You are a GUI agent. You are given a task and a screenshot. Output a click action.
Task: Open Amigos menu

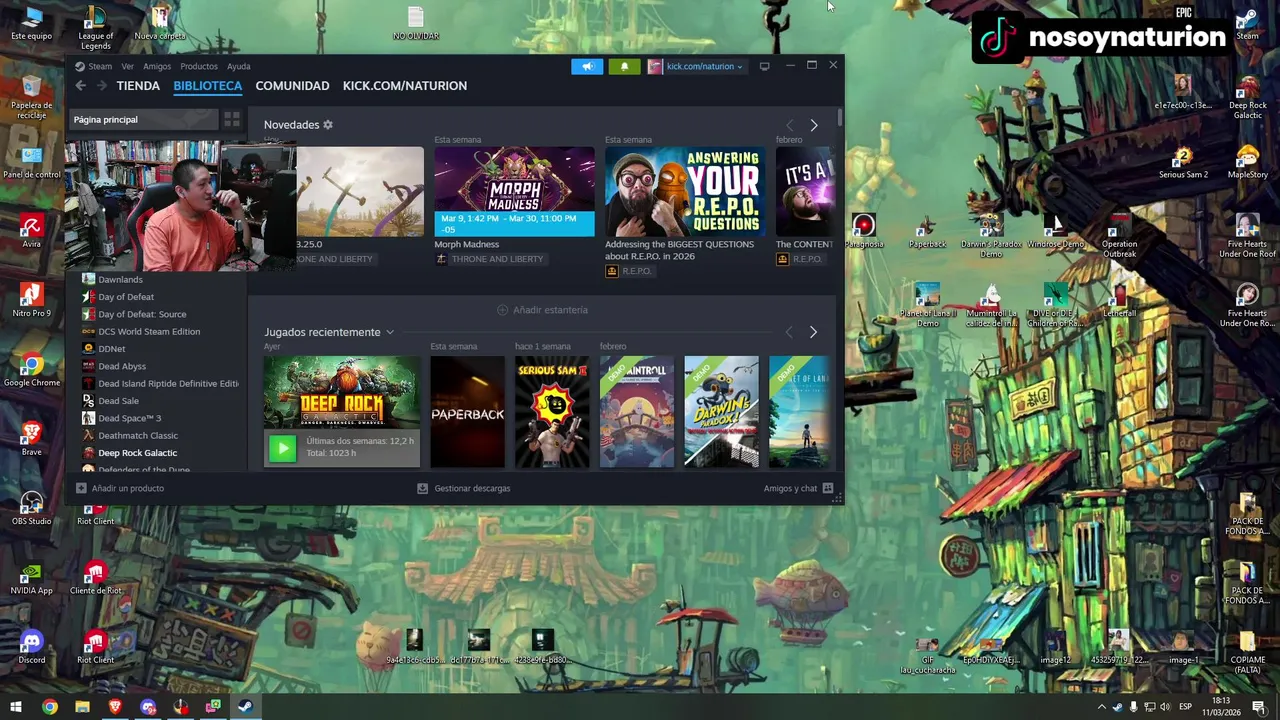pos(157,66)
